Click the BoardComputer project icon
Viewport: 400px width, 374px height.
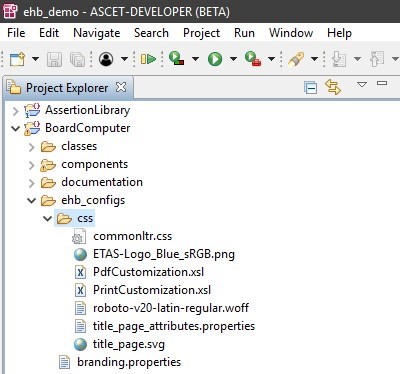(32, 128)
